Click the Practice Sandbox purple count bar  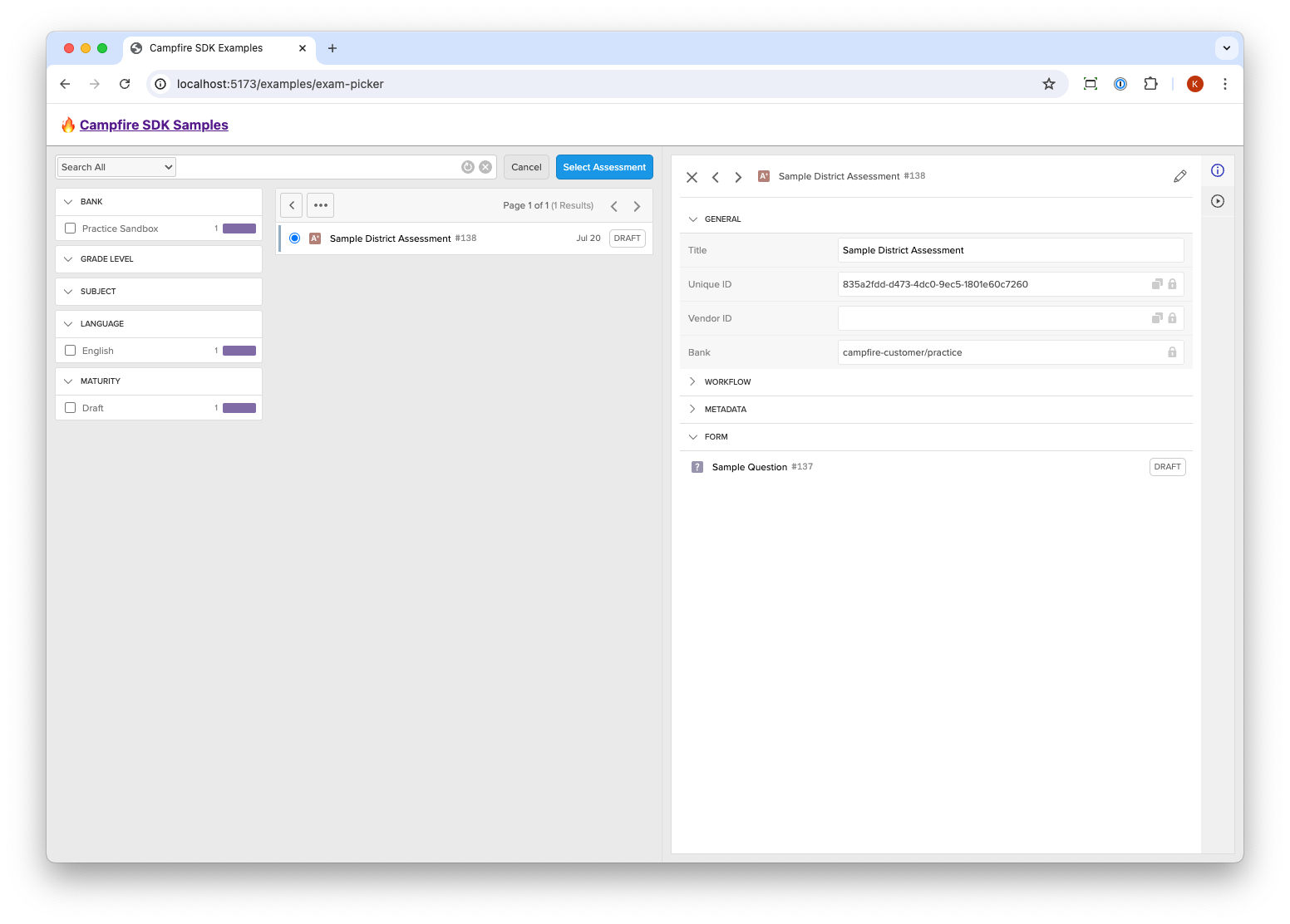239,229
